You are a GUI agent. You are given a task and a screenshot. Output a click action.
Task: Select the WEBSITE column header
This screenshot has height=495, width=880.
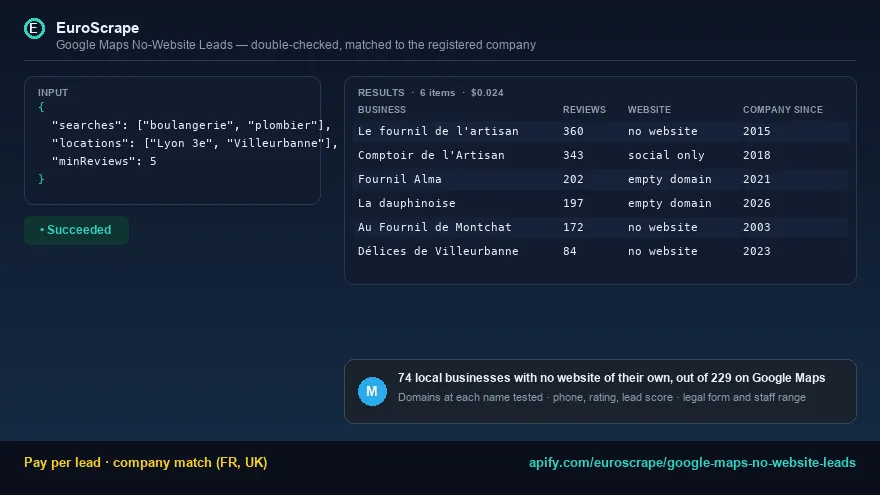coord(649,109)
